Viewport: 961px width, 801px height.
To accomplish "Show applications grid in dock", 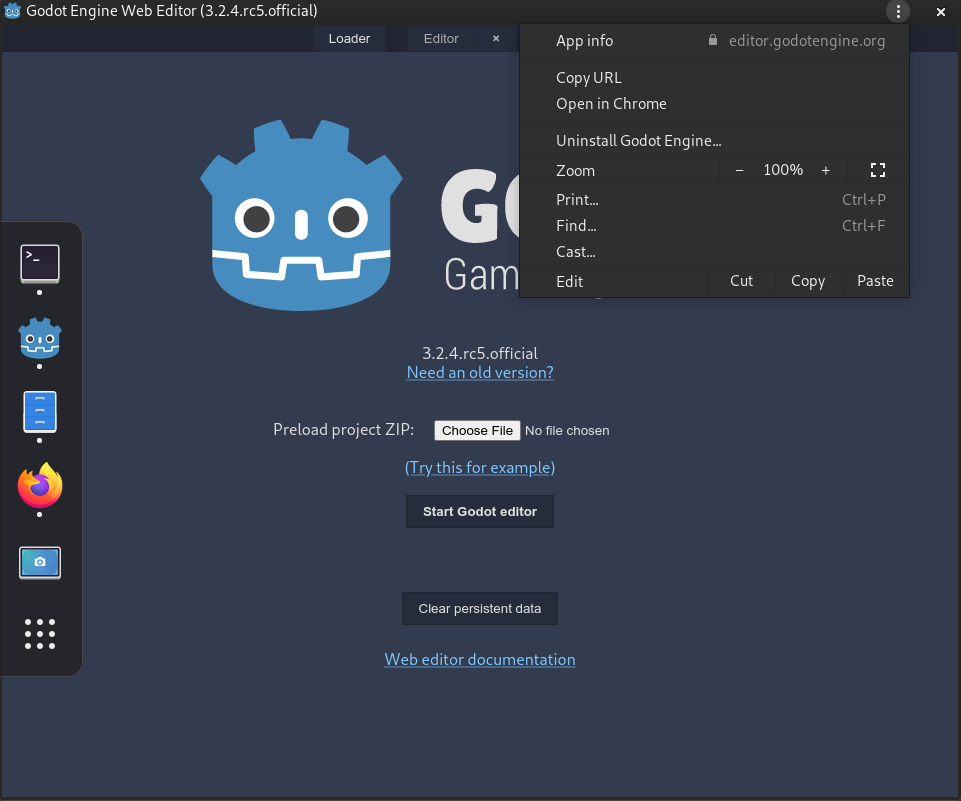I will coord(40,634).
